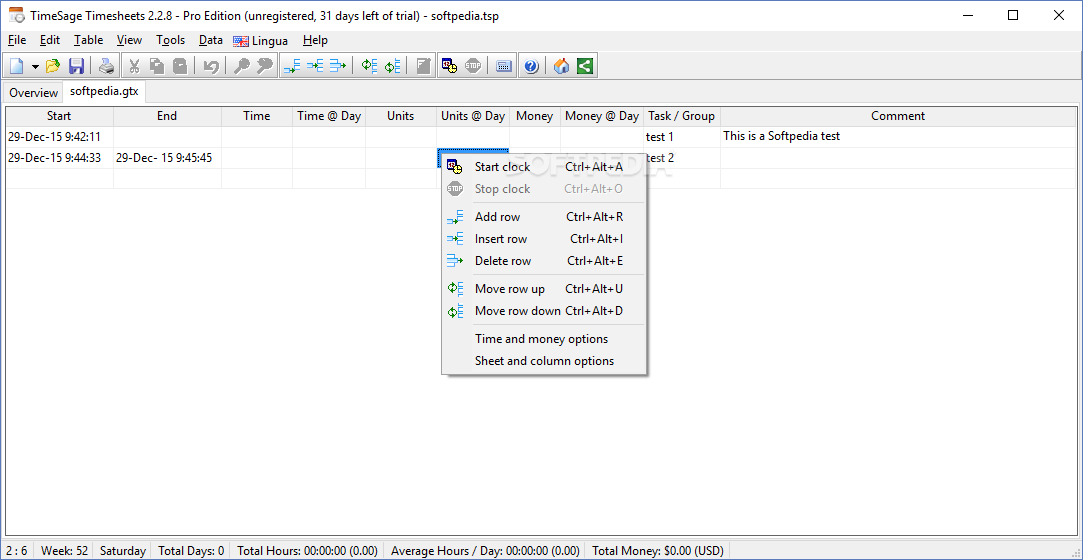Select the softpedia.gtx tab
The height and width of the screenshot is (560, 1083).
(x=104, y=91)
